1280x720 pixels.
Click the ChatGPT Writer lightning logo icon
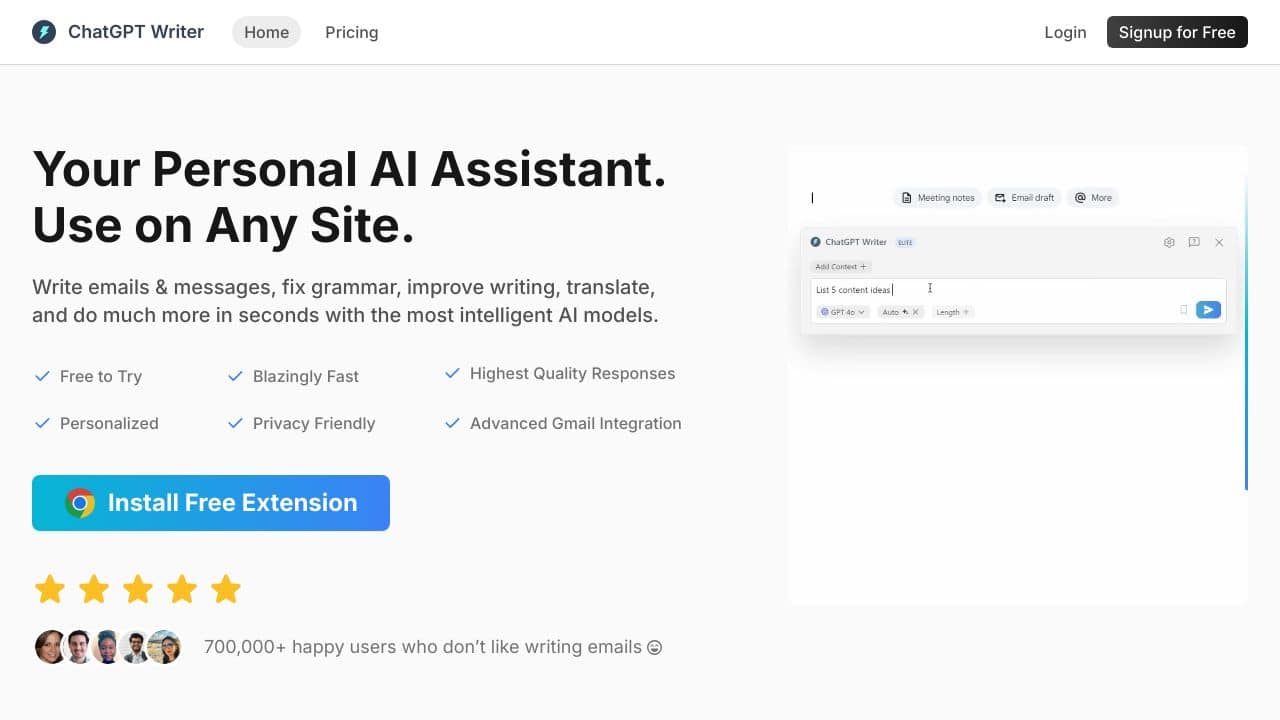tap(44, 32)
